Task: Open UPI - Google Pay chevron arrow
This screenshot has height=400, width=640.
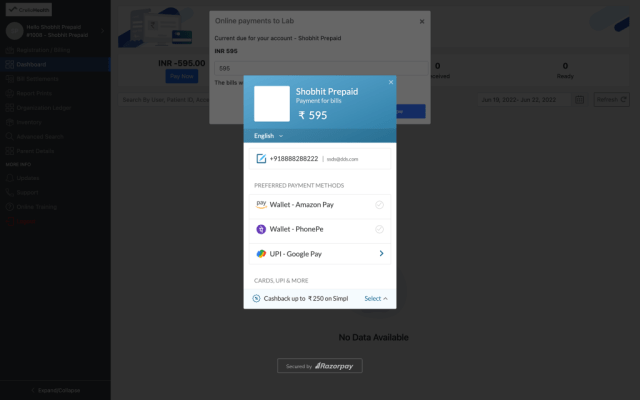Action: 381,253
